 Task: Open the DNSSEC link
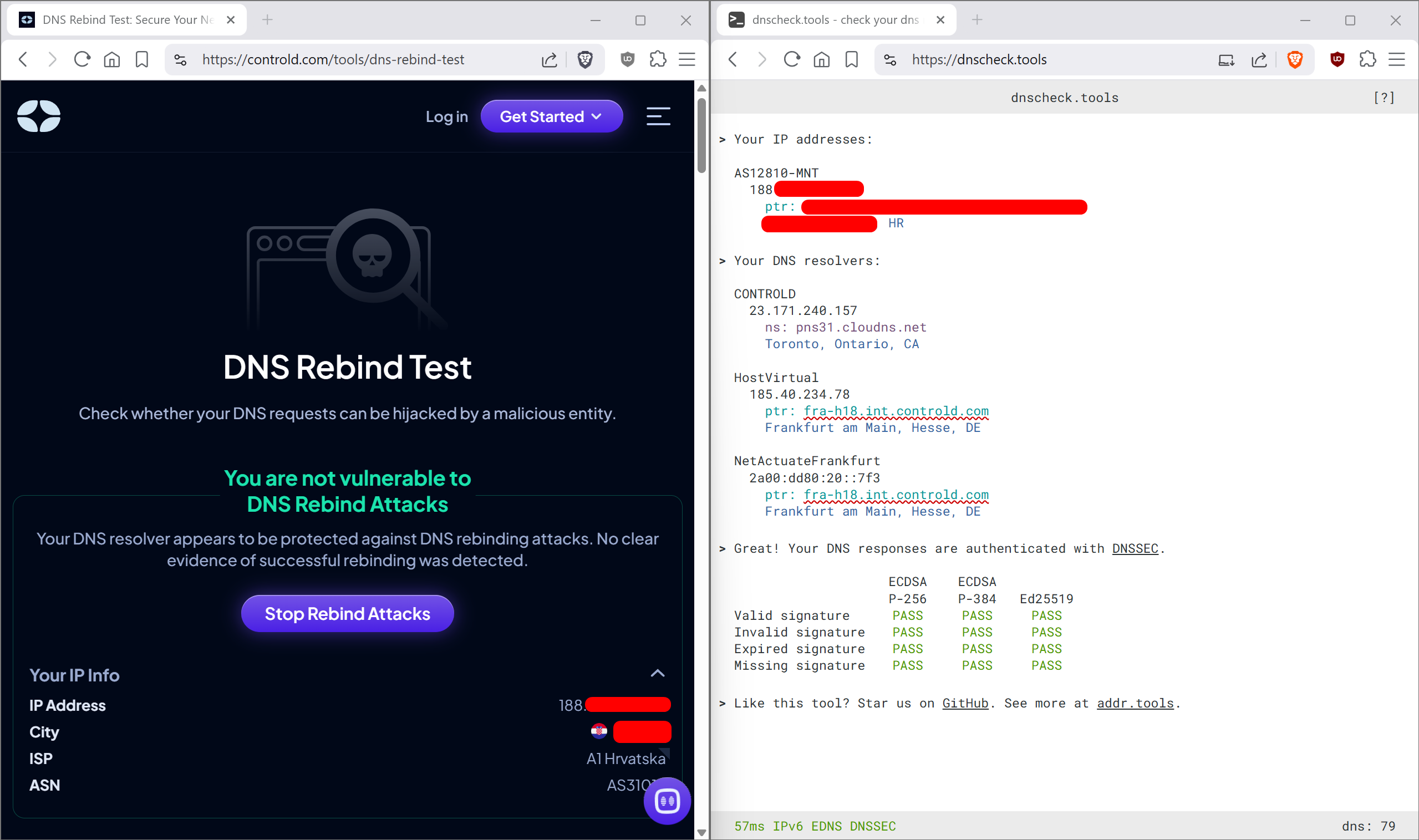[1135, 548]
